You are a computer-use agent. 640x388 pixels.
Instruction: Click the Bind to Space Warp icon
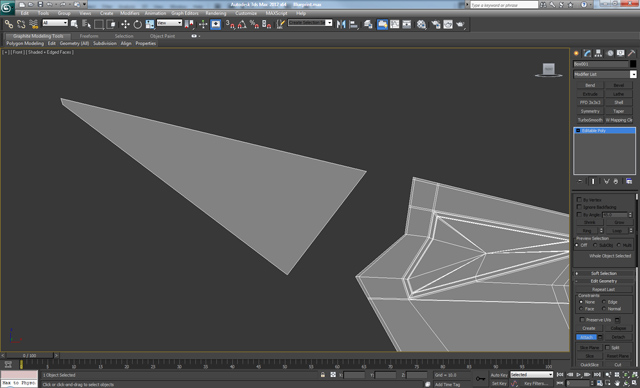[x=33, y=24]
